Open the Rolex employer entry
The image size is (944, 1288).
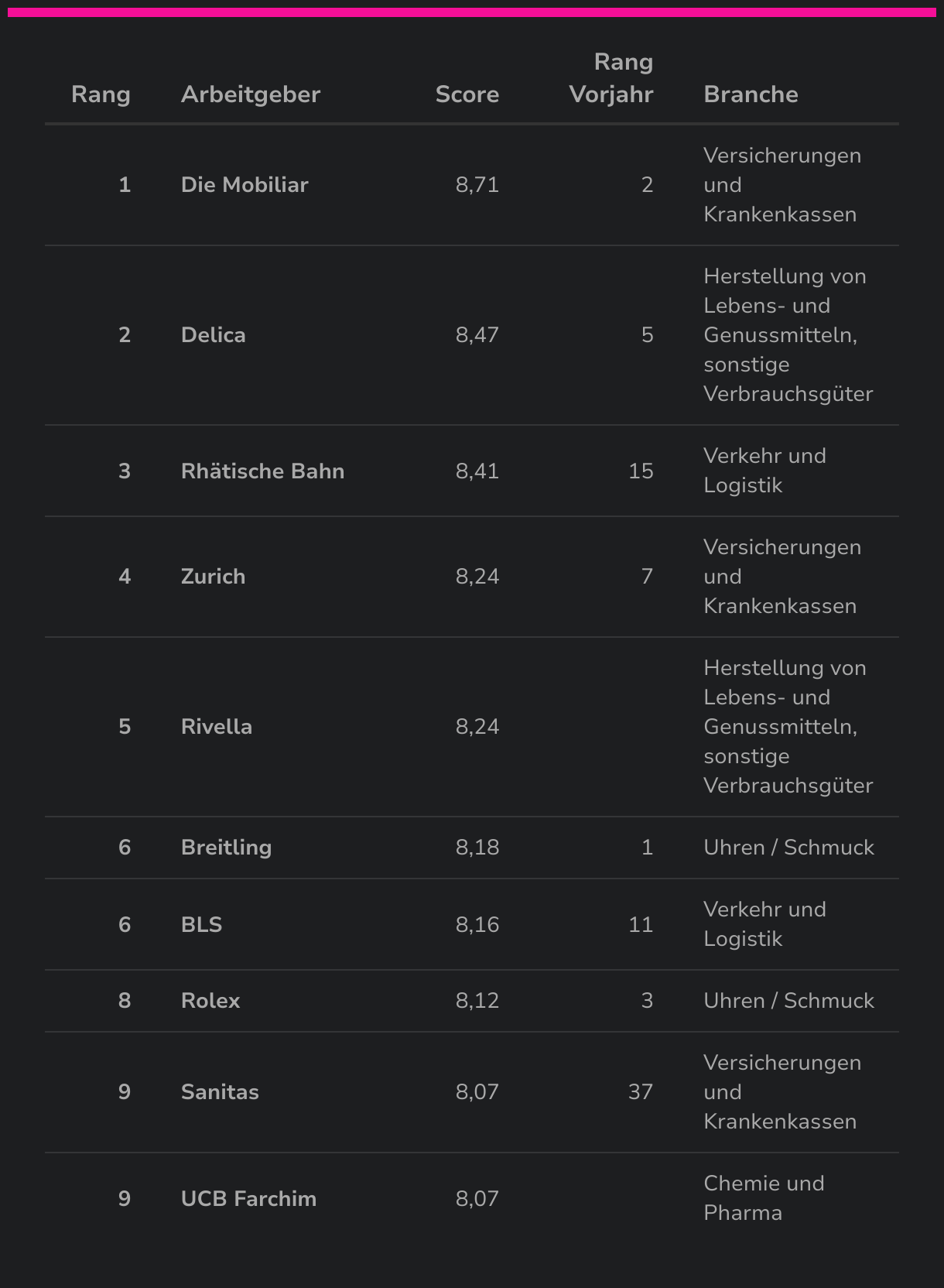pyautogui.click(x=210, y=1001)
